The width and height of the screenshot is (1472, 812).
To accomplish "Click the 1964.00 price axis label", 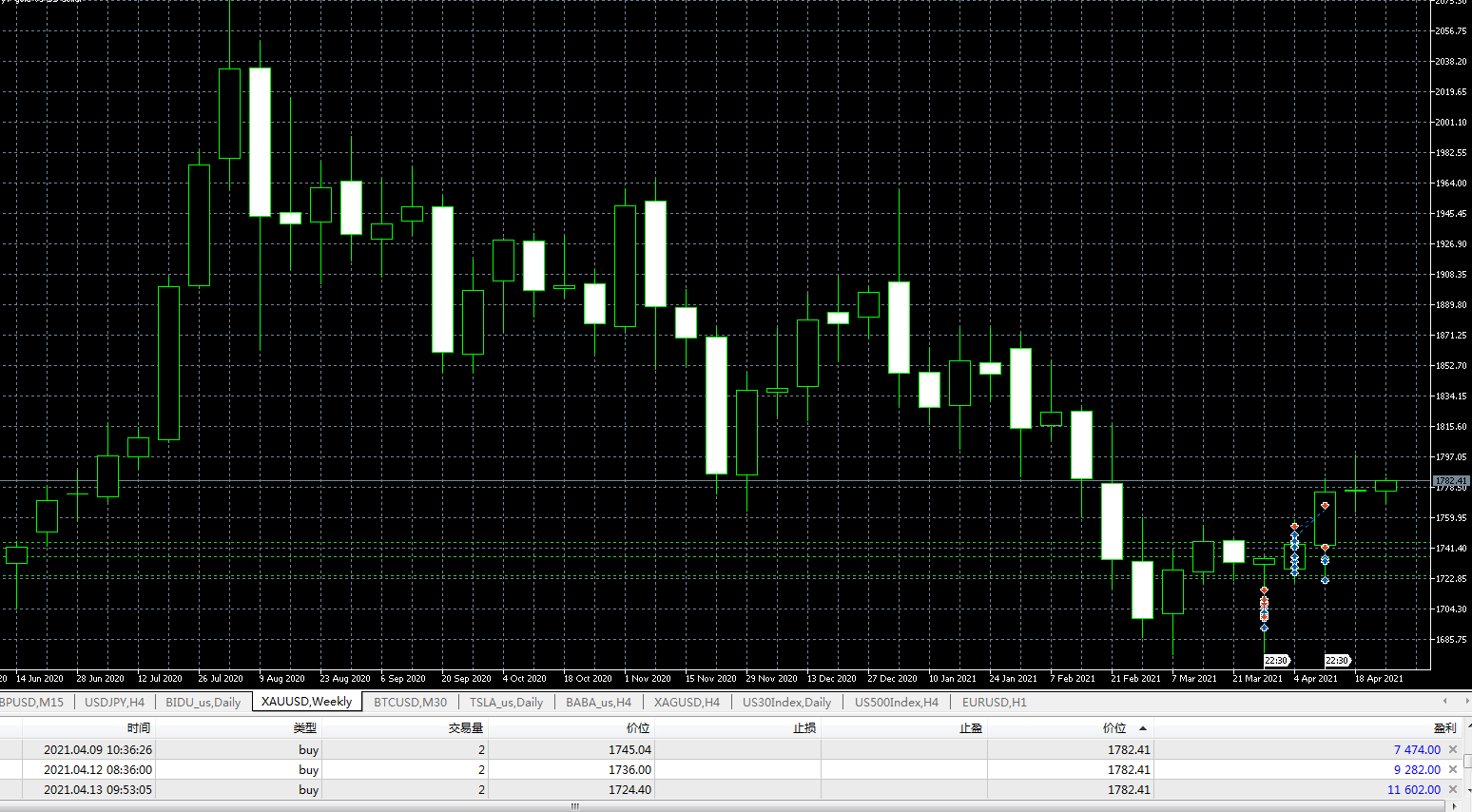I will pyautogui.click(x=1450, y=184).
